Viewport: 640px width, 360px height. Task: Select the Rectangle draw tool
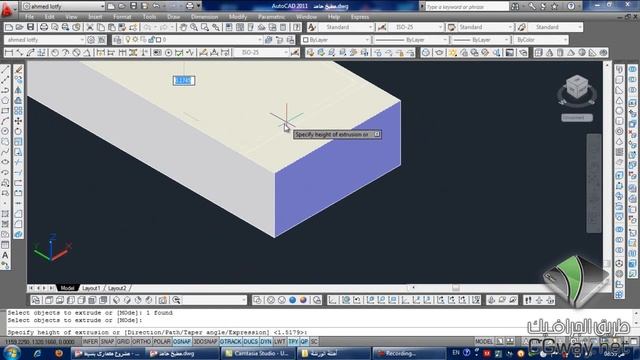(5, 111)
